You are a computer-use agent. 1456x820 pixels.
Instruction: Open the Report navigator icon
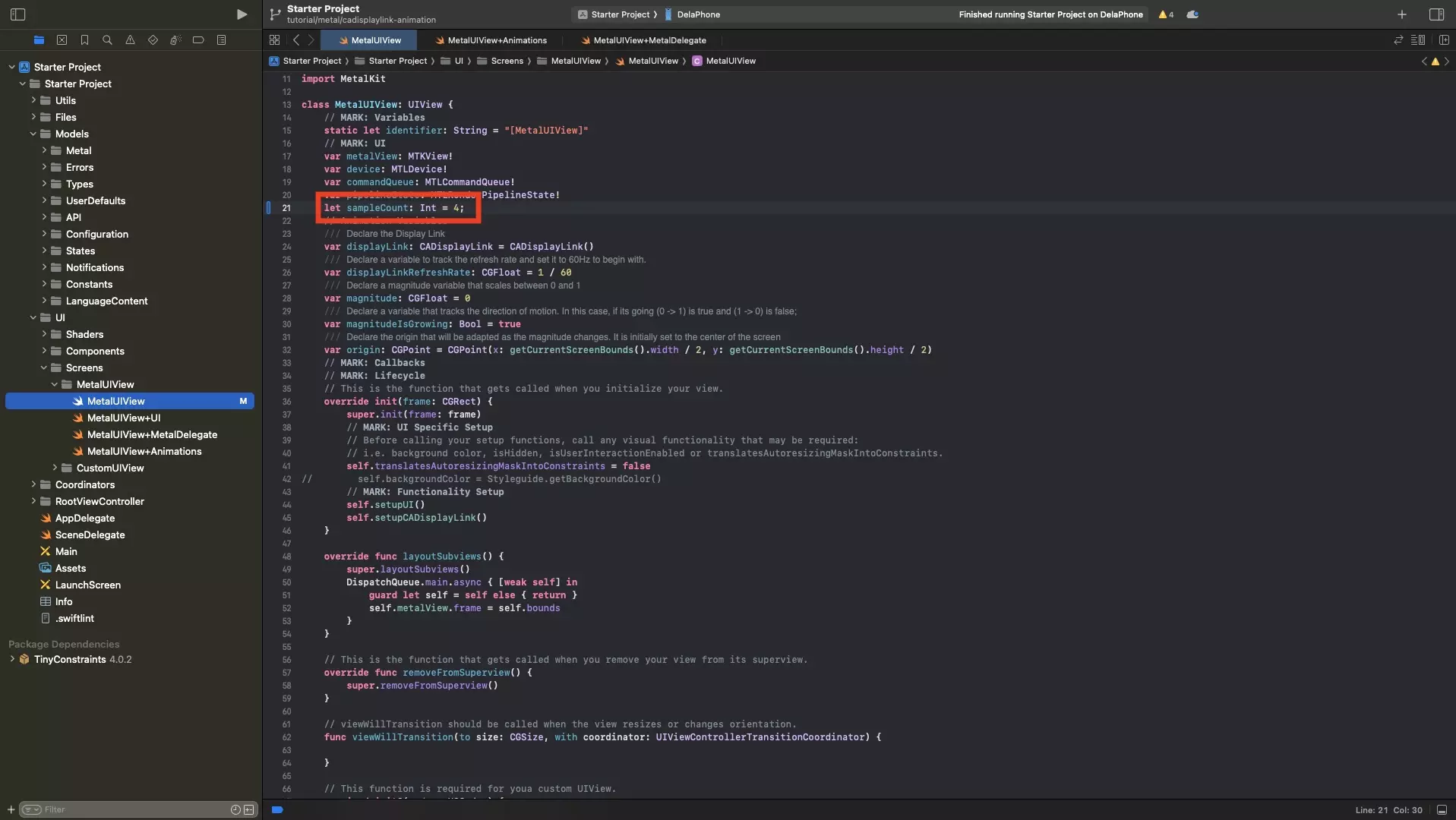[x=221, y=40]
